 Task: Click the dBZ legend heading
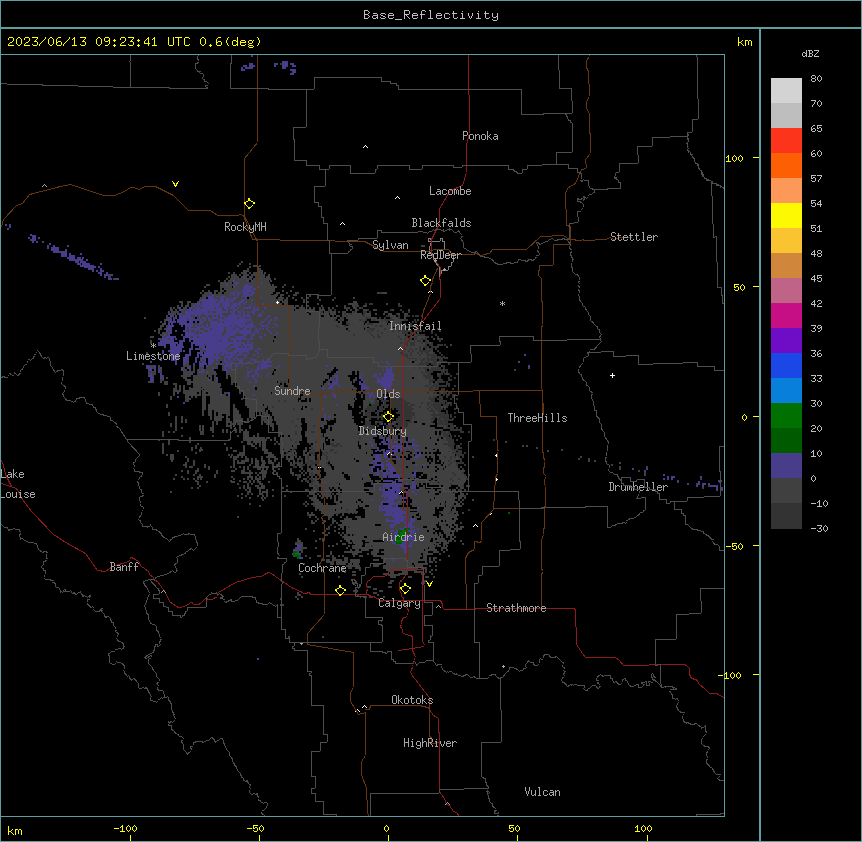point(810,53)
